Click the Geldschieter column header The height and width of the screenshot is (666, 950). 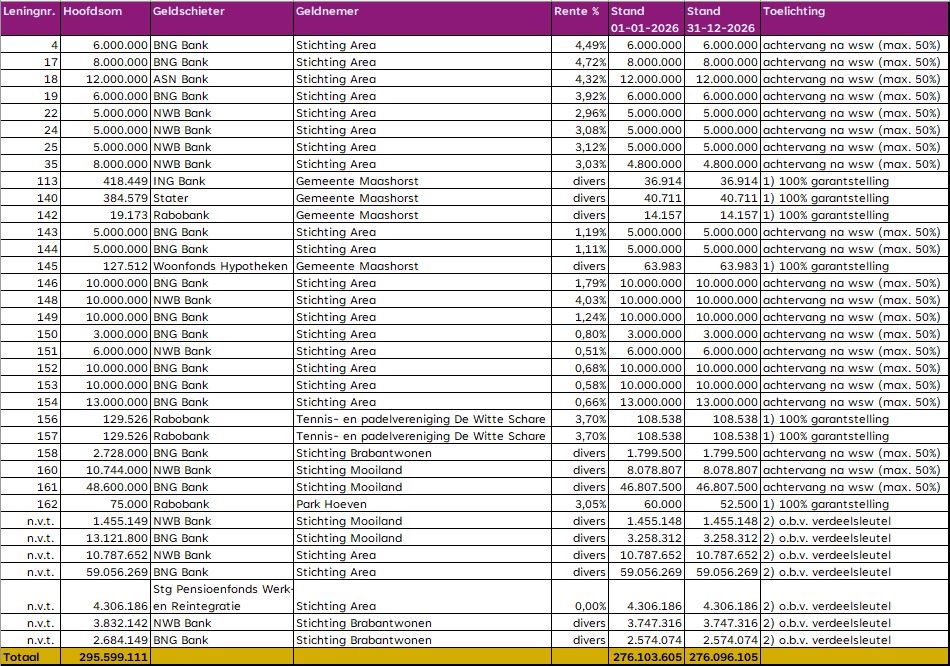coord(189,12)
